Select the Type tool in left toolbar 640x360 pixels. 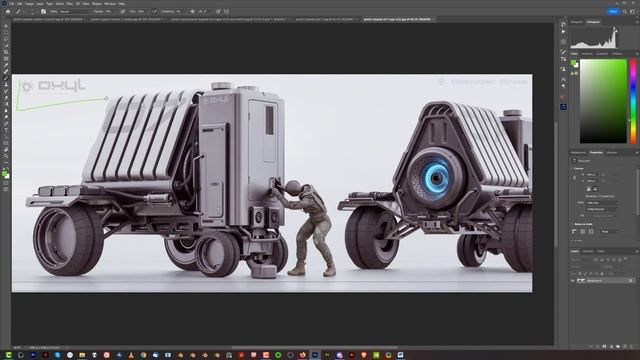point(6,130)
